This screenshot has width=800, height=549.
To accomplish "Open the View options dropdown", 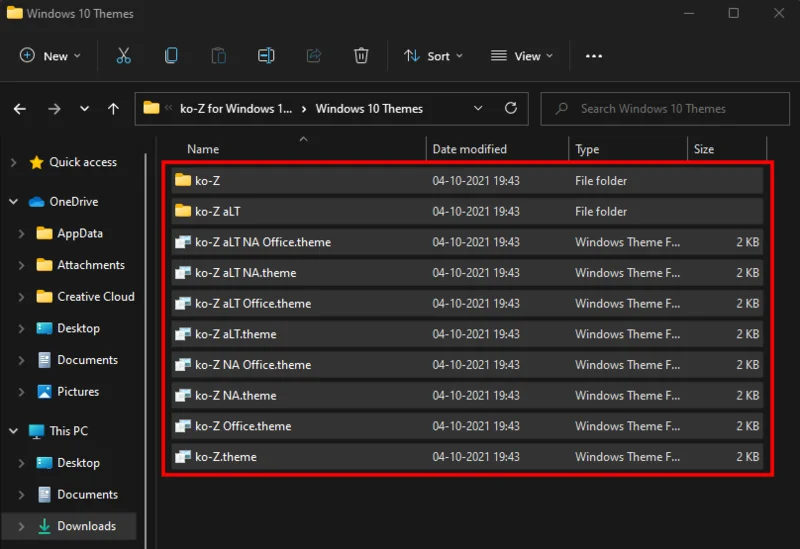I will (x=523, y=56).
